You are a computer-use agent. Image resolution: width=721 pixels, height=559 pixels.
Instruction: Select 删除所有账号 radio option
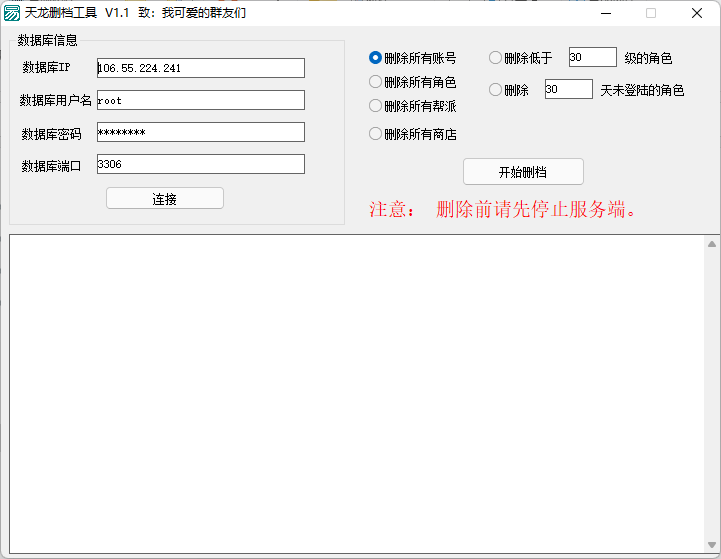coord(376,58)
